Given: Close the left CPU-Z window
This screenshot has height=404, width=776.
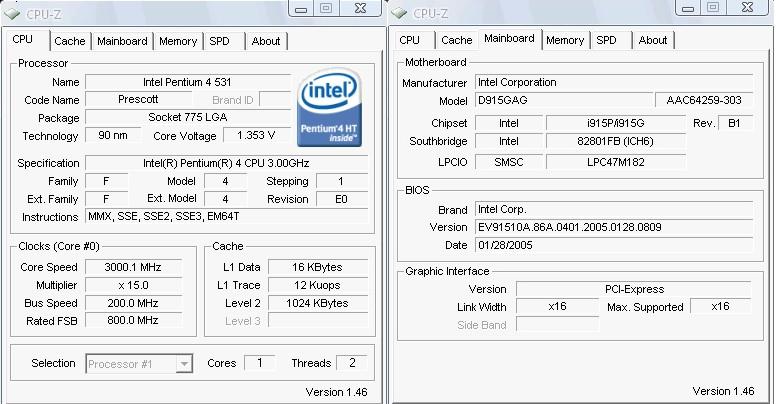Looking at the screenshot, I should [361, 8].
